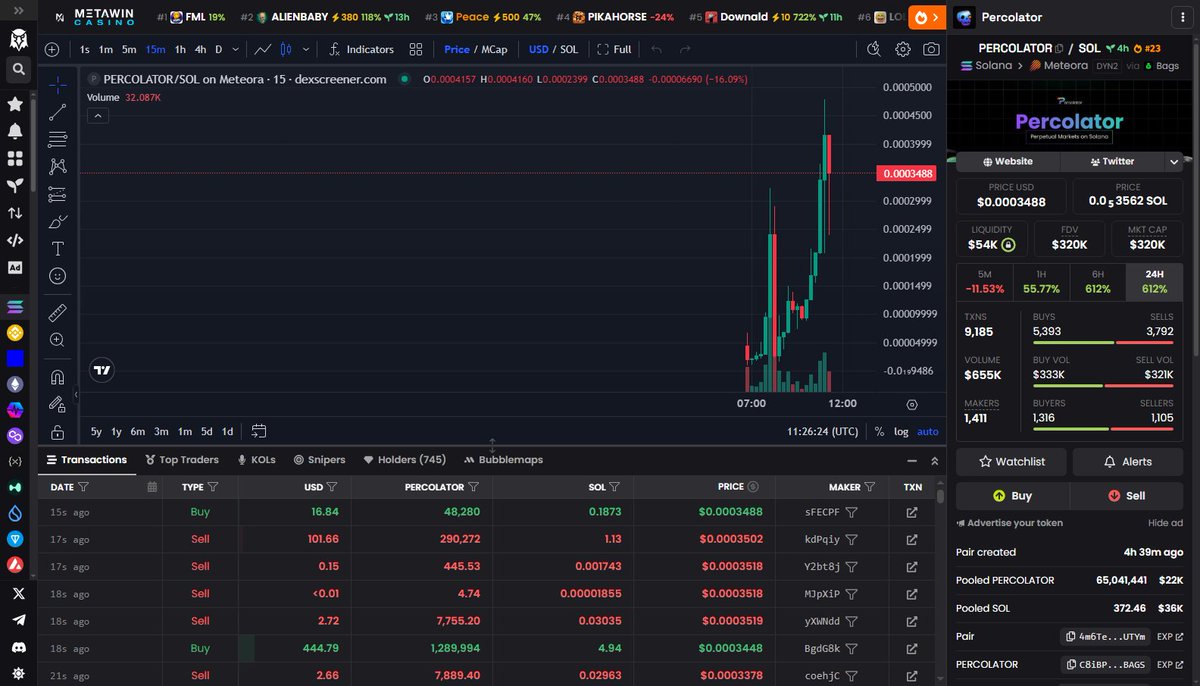Open chart layout grid icon in toolbar

[416, 49]
